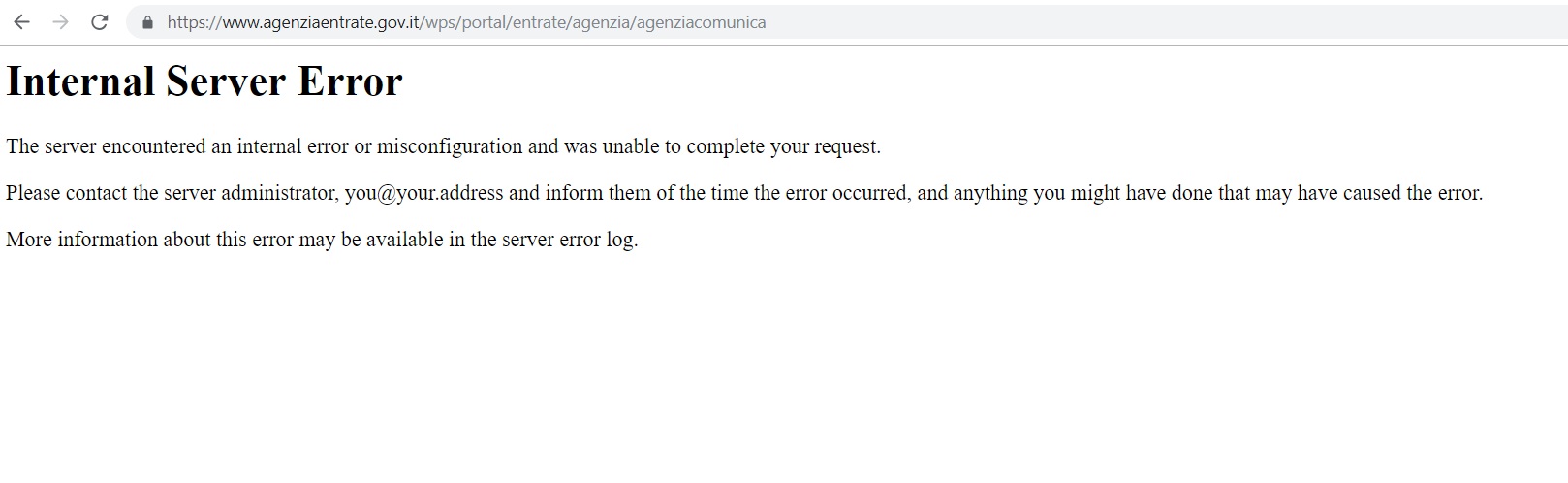Open site info via the padlock icon

click(147, 22)
